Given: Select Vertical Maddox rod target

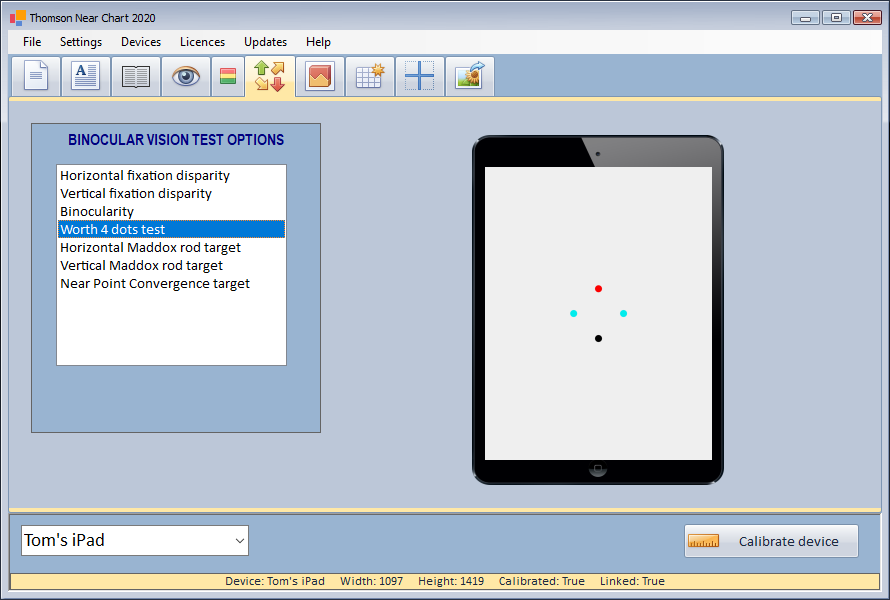Looking at the screenshot, I should click(141, 266).
